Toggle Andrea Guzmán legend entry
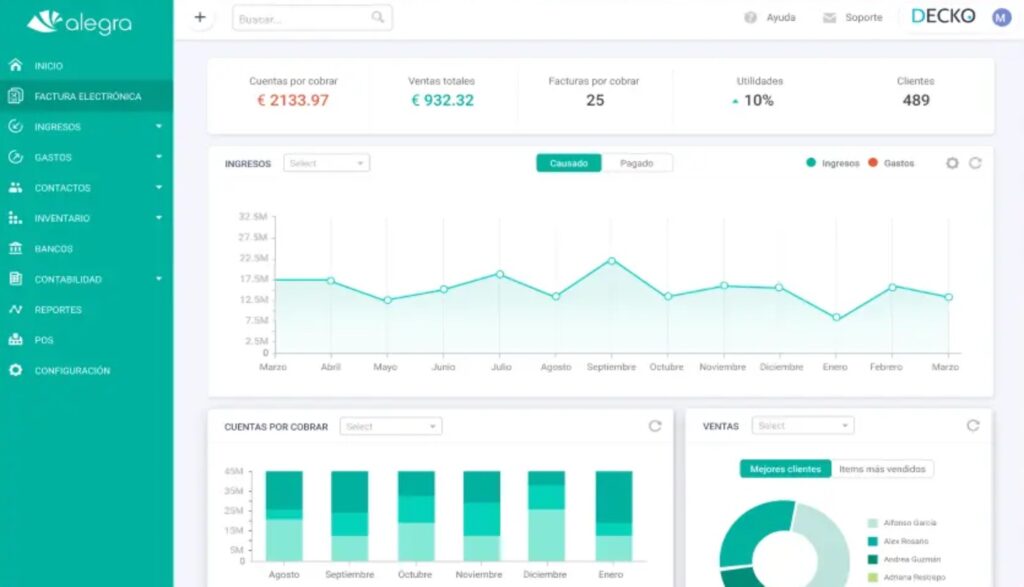Viewport: 1024px width, 587px height. 904,560
